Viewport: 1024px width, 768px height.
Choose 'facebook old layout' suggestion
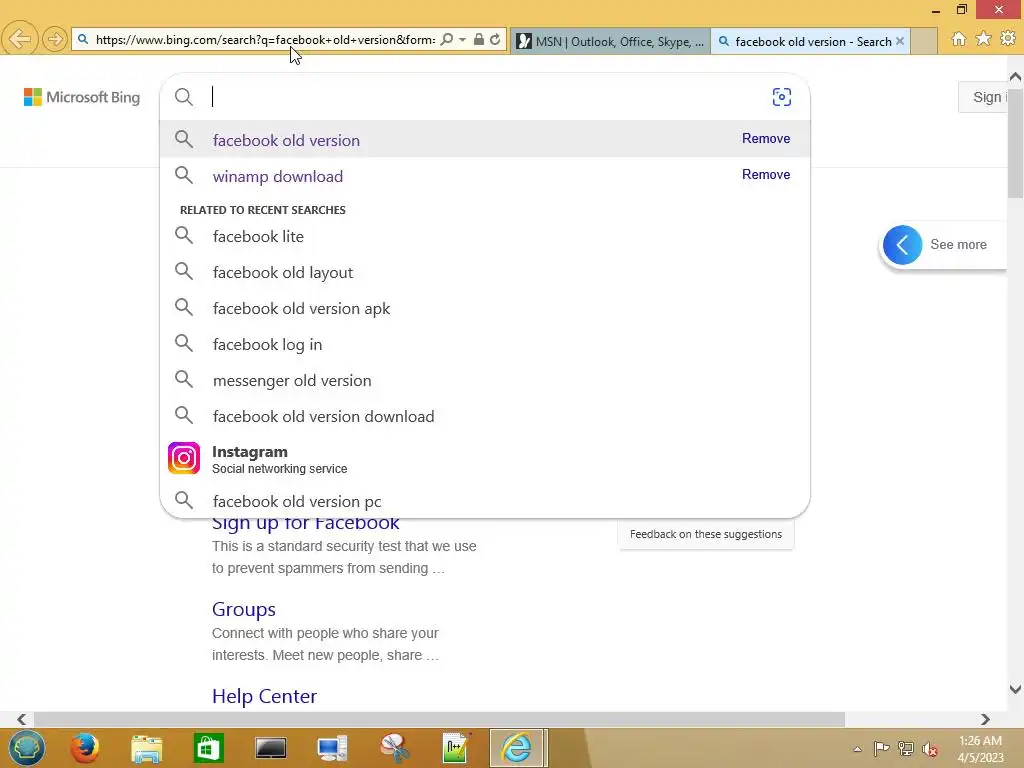(x=485, y=272)
